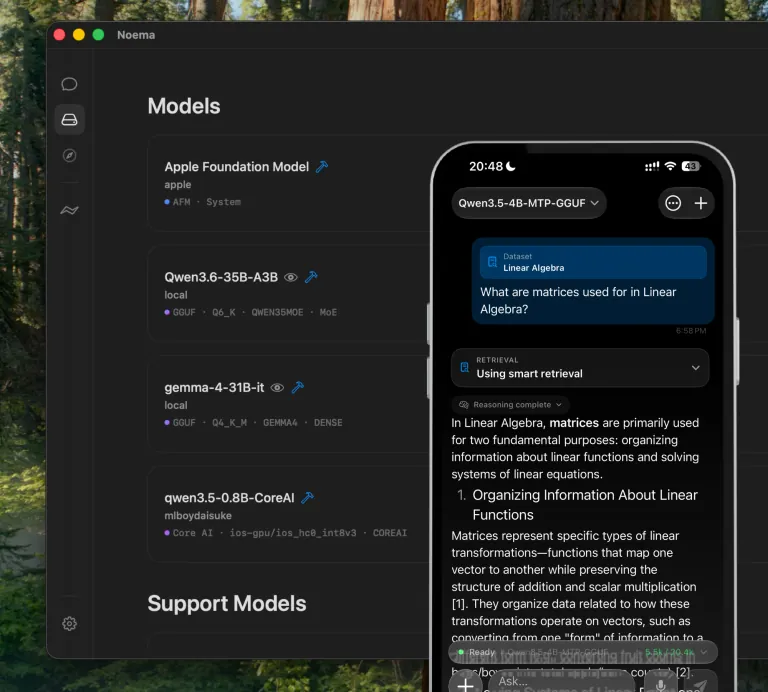Tap the plus attachment button by Ask field
This screenshot has width=768, height=692.
(x=465, y=684)
